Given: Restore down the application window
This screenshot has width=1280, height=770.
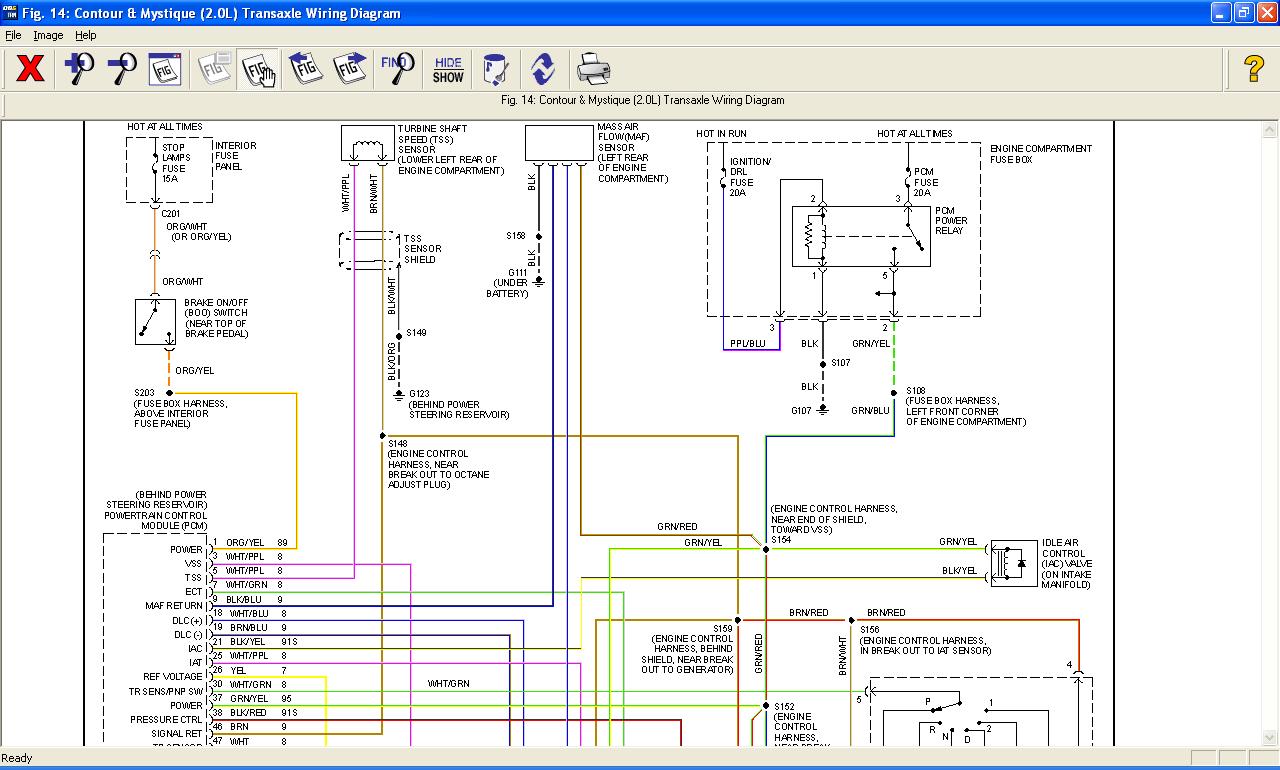Looking at the screenshot, I should coord(1243,13).
